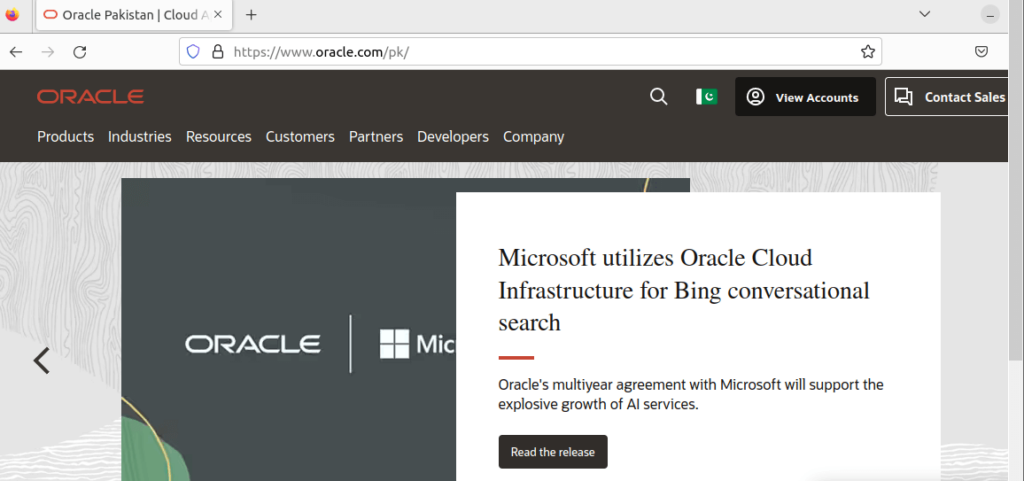Click the View Accounts button
The width and height of the screenshot is (1024, 481).
click(x=805, y=97)
